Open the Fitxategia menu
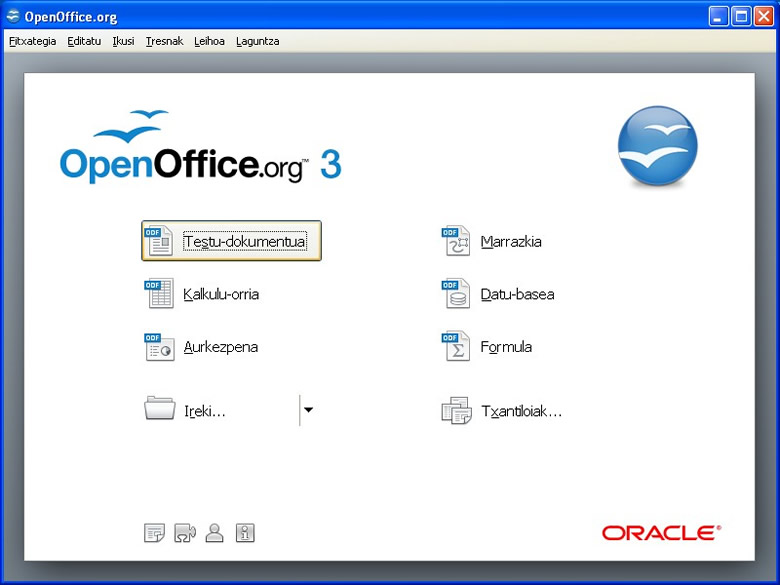Viewport: 780px width, 585px height. pyautogui.click(x=33, y=41)
